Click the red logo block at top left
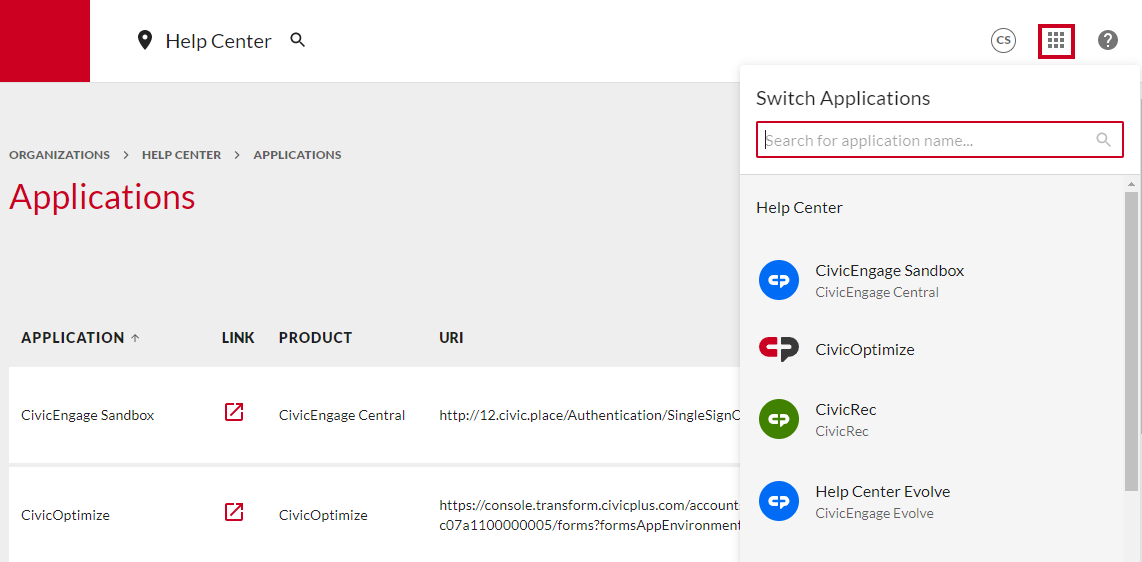 (x=44, y=41)
